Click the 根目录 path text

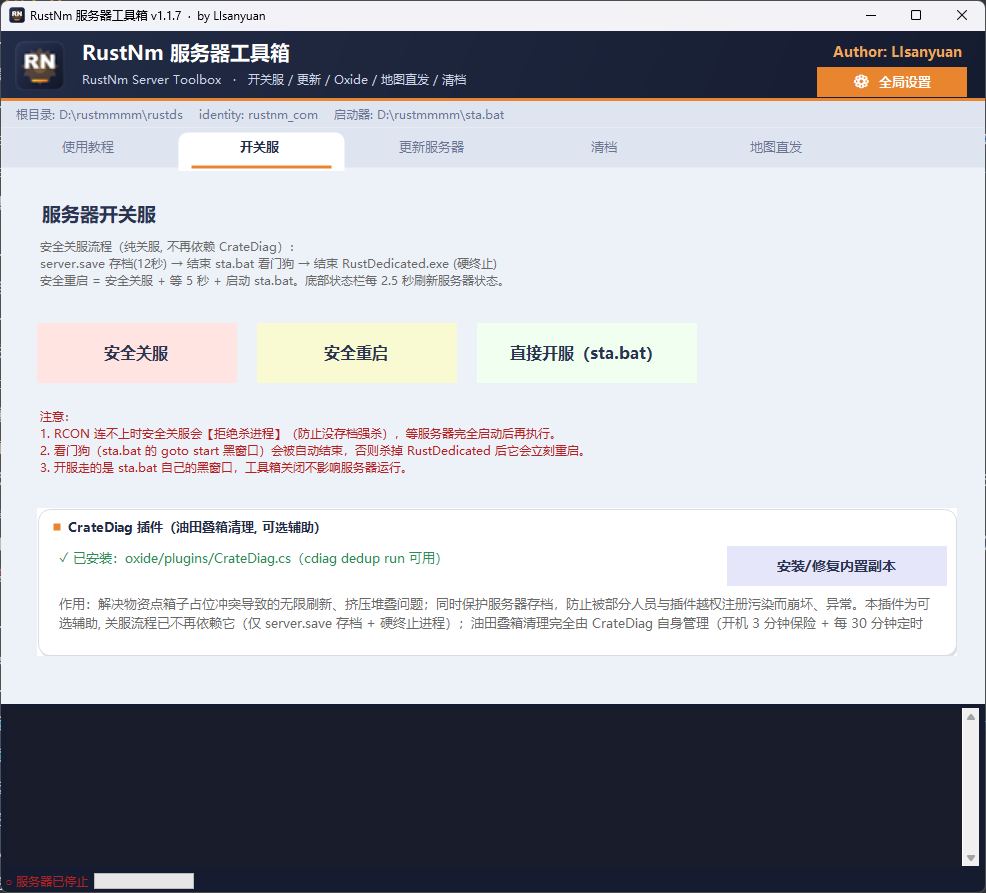(99, 115)
